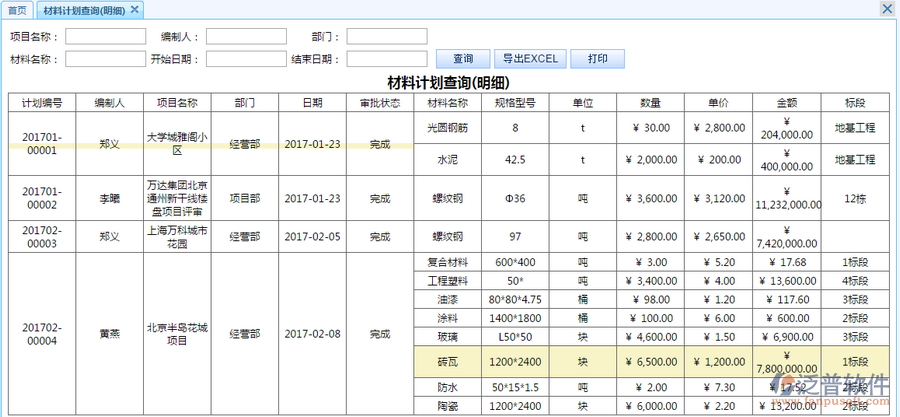
Task: Click the 材料名称 search field
Action: [105, 59]
